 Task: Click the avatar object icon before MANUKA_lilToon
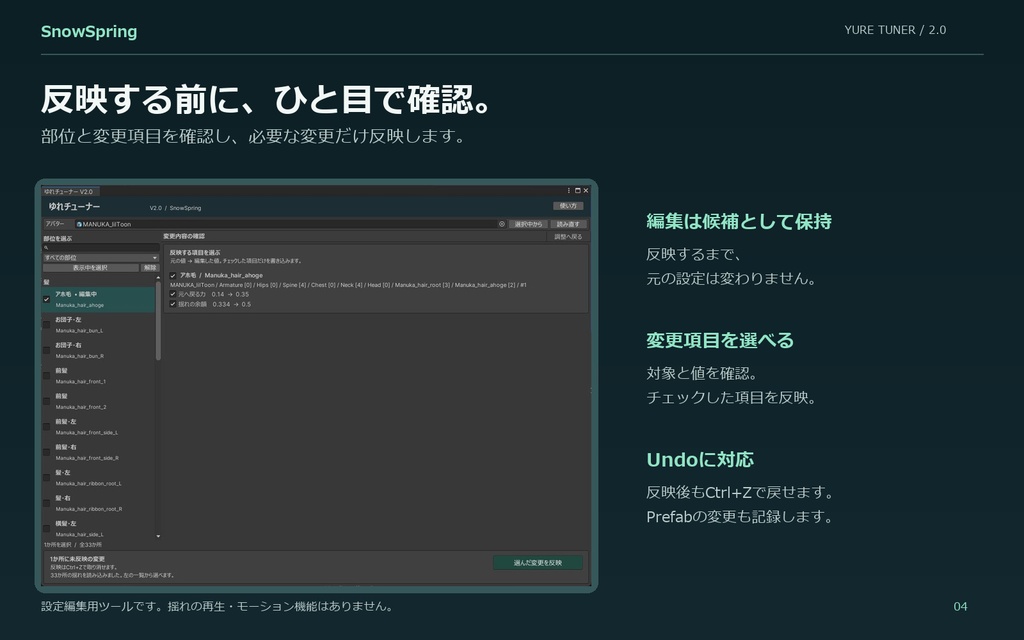79,224
